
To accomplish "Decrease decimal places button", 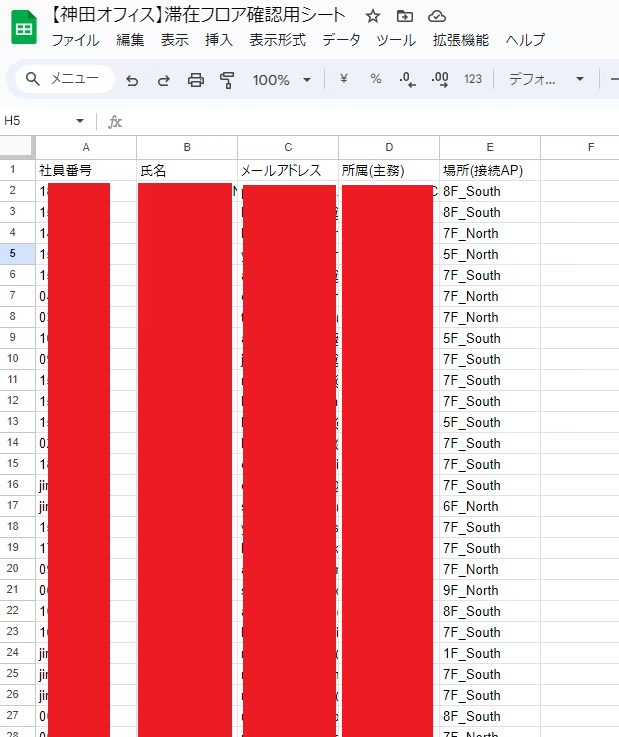I will coord(407,80).
